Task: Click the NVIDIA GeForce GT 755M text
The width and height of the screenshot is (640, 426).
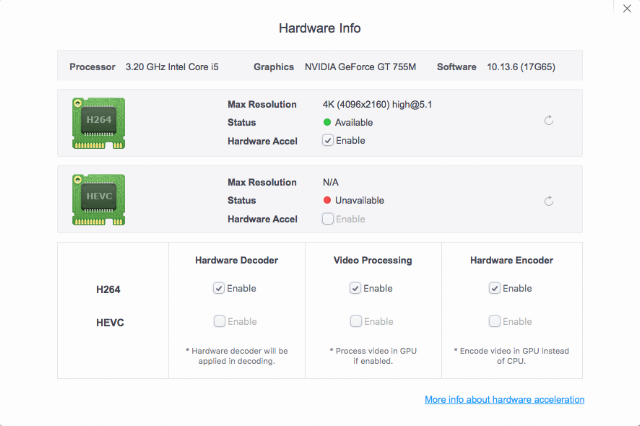Action: 360,67
